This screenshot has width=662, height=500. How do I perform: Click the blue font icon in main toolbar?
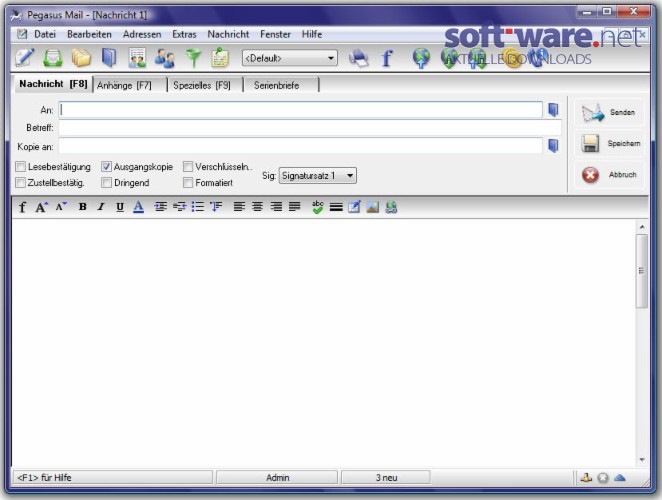pos(387,58)
